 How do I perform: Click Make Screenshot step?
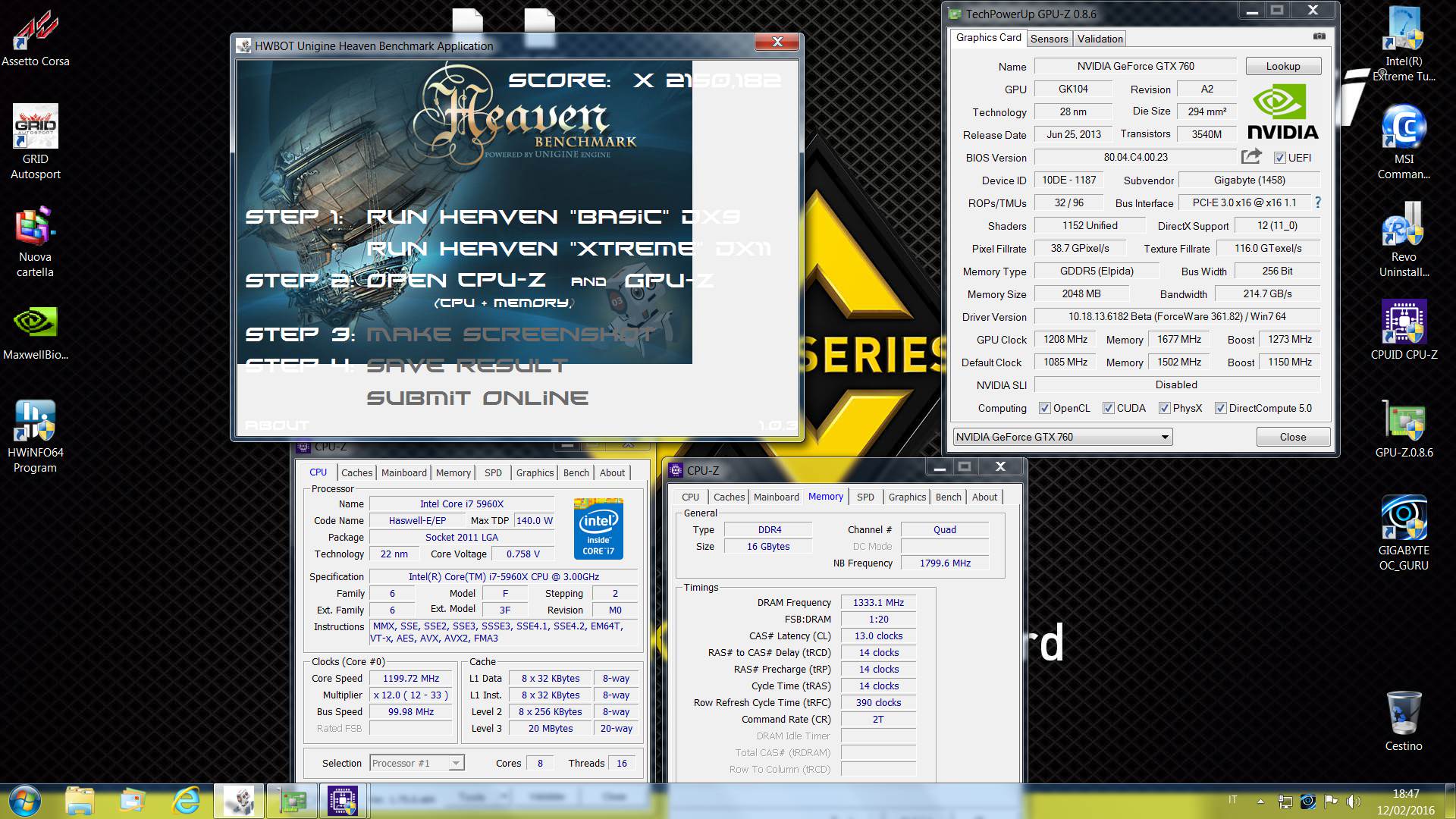pyautogui.click(x=510, y=334)
